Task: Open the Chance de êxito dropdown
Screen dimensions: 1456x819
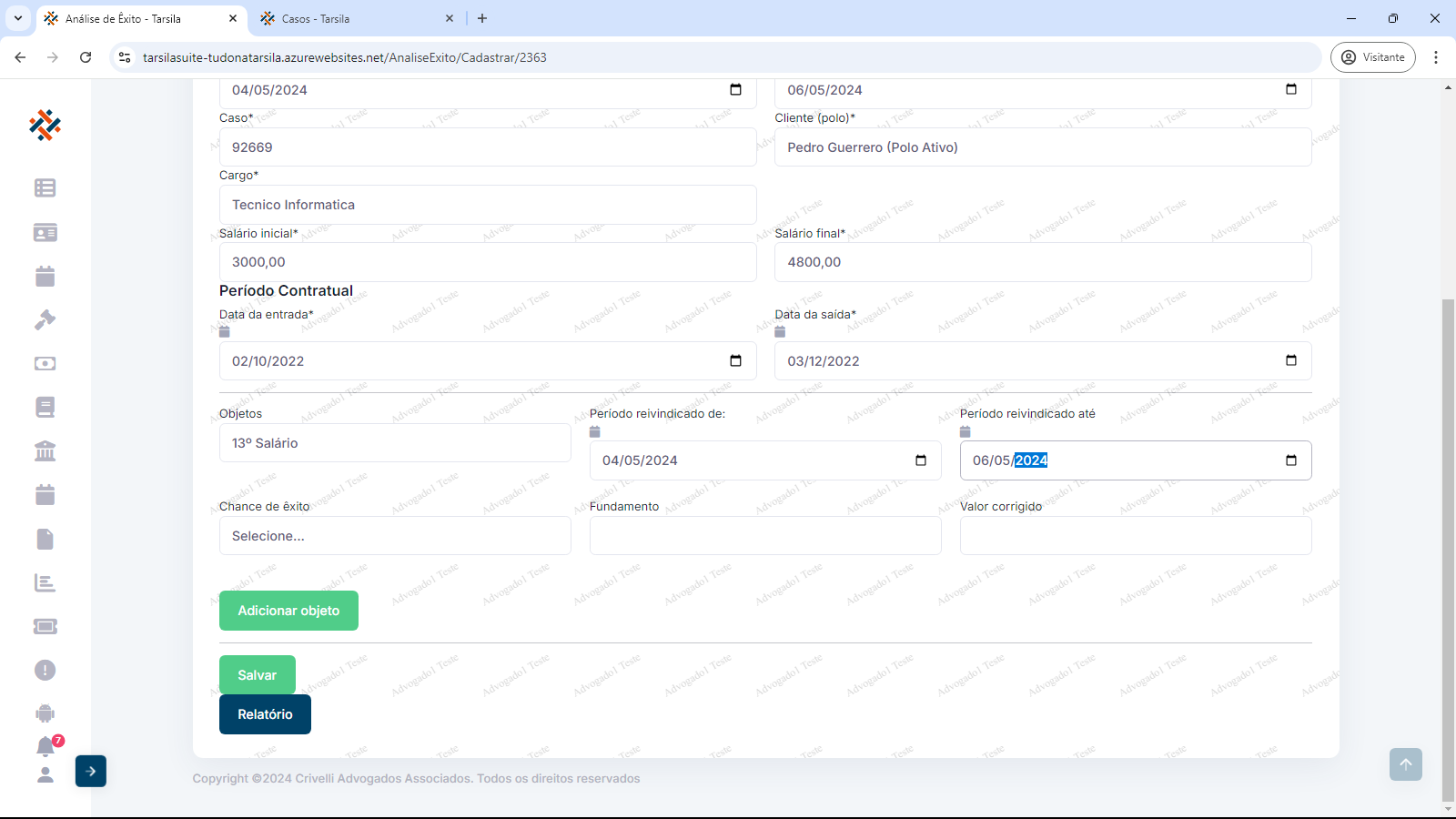Action: (x=395, y=536)
